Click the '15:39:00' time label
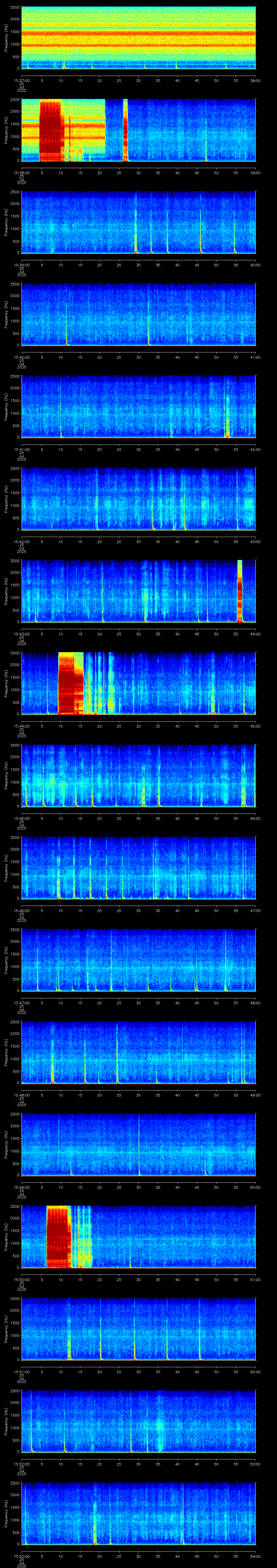277x1568 pixels. [x=21, y=265]
